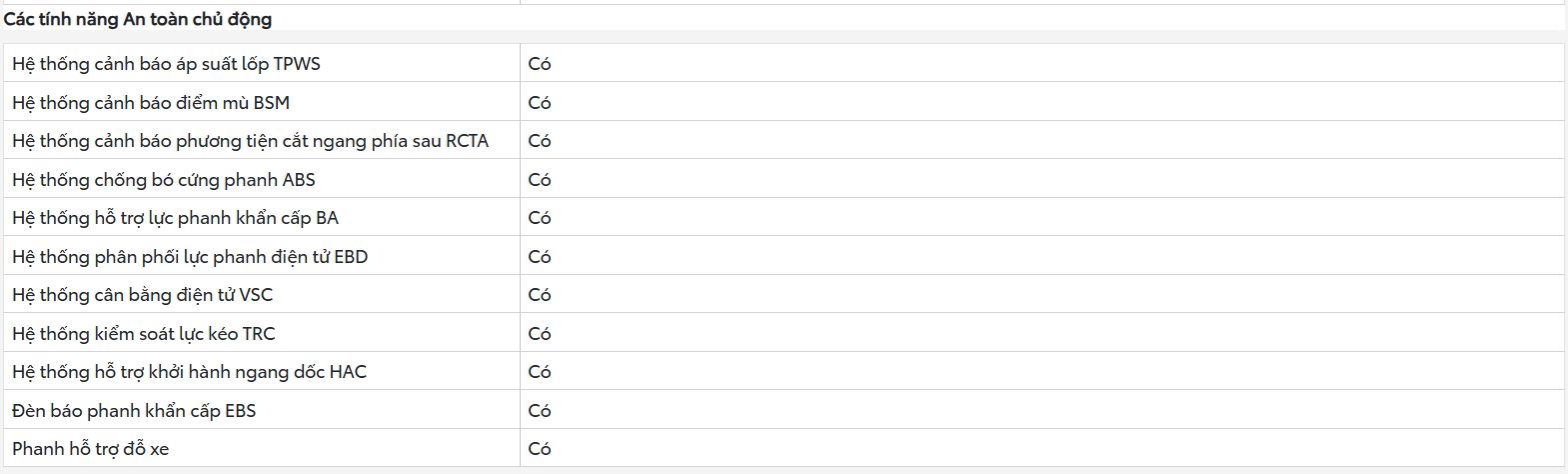Click the 'Các tính năng An toàn chủ động' heading
This screenshot has height=474, width=1568.
[x=138, y=19]
